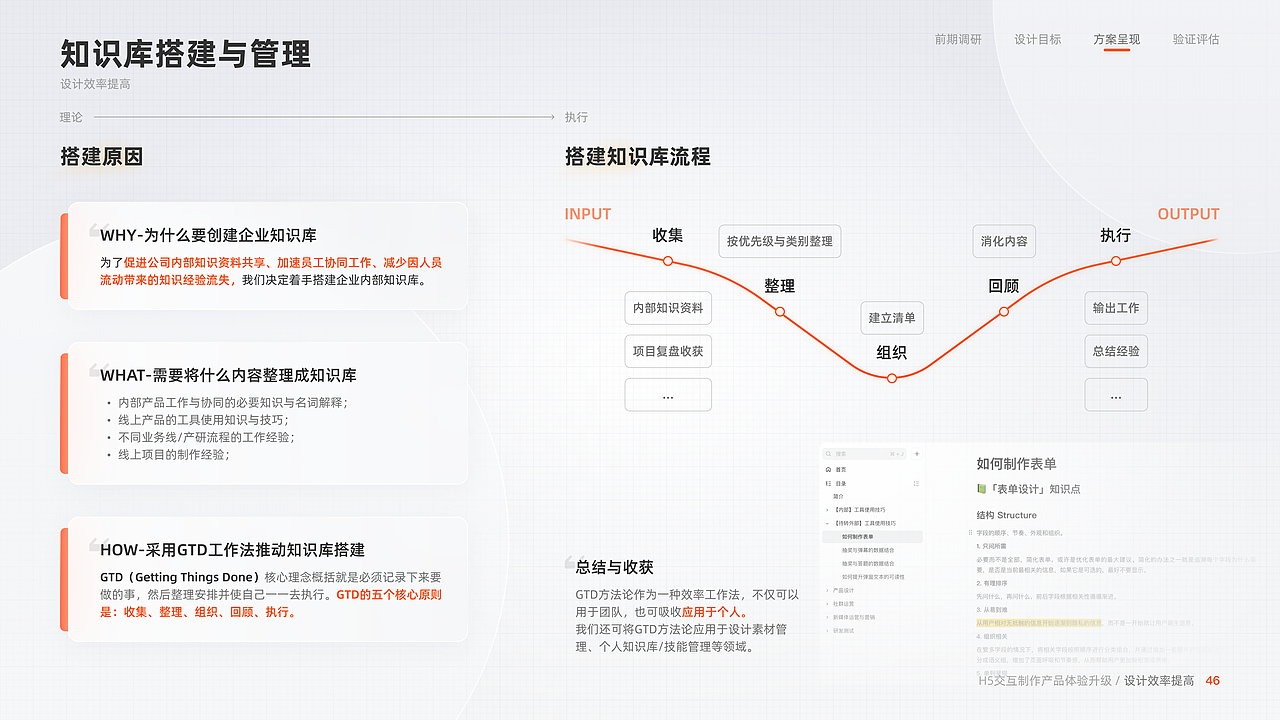This screenshot has width=1280, height=720.
Task: Click the 执行 label at the arrow end
Action: click(576, 117)
